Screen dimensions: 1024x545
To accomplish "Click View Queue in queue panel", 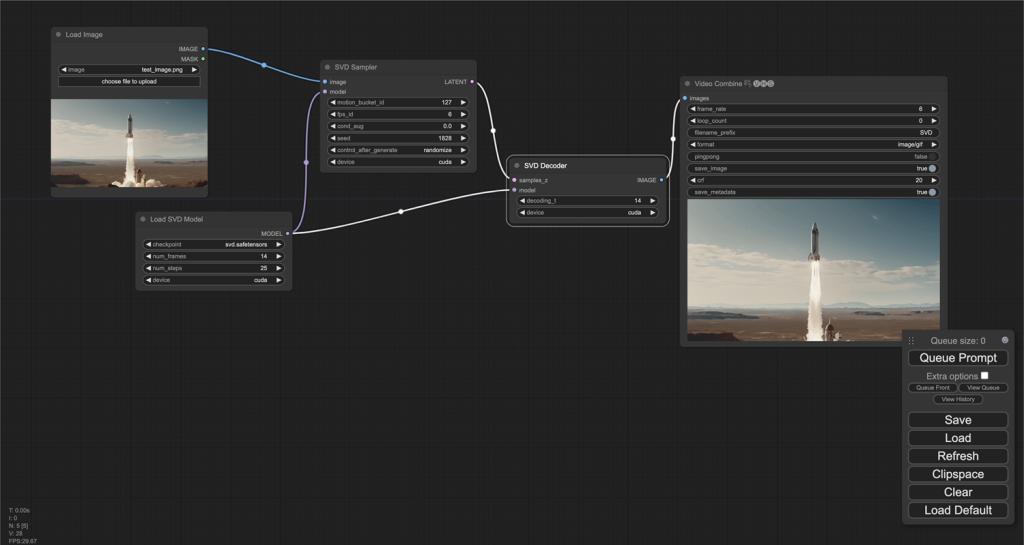I will coord(982,388).
